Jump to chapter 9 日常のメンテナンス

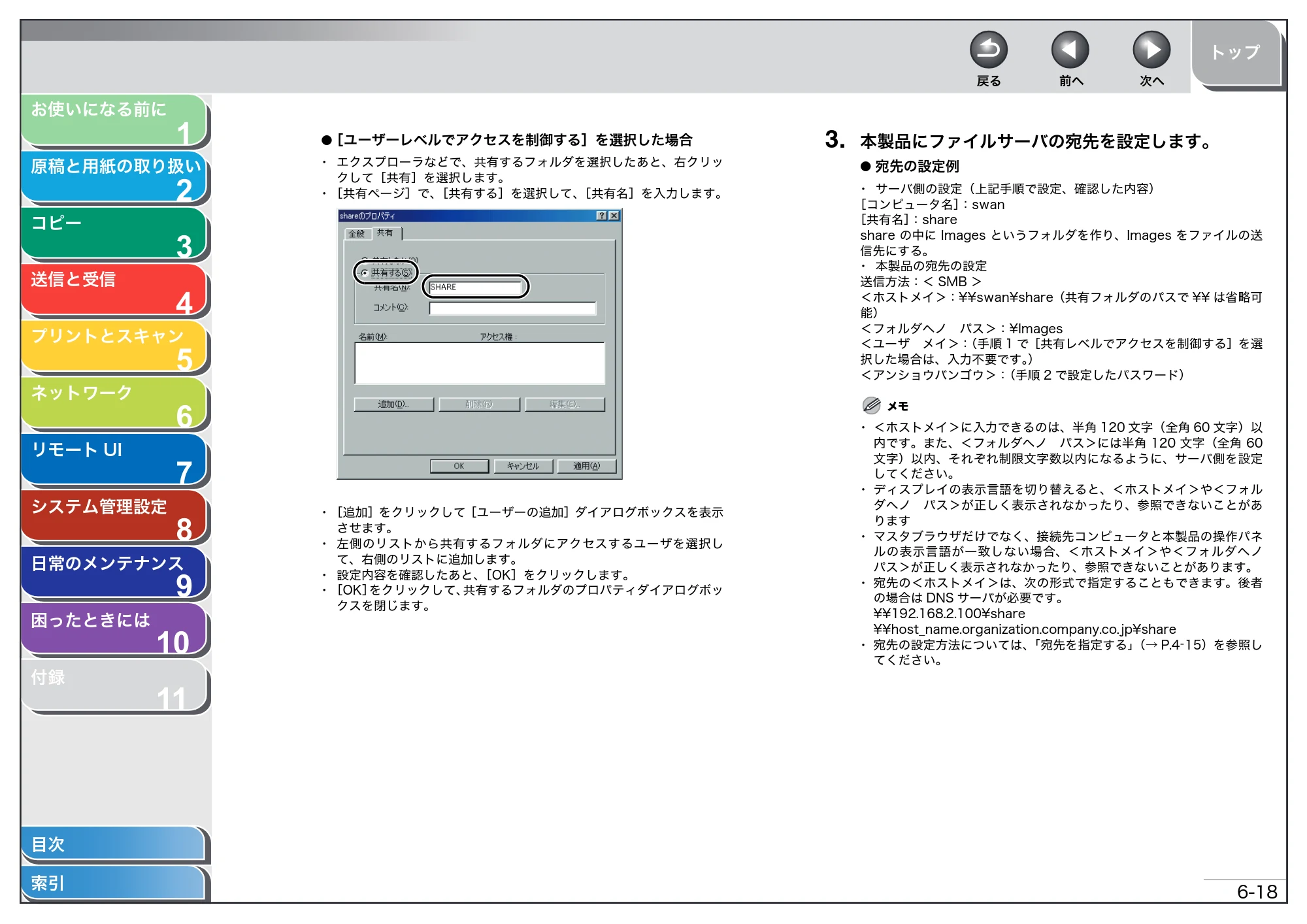click(114, 573)
